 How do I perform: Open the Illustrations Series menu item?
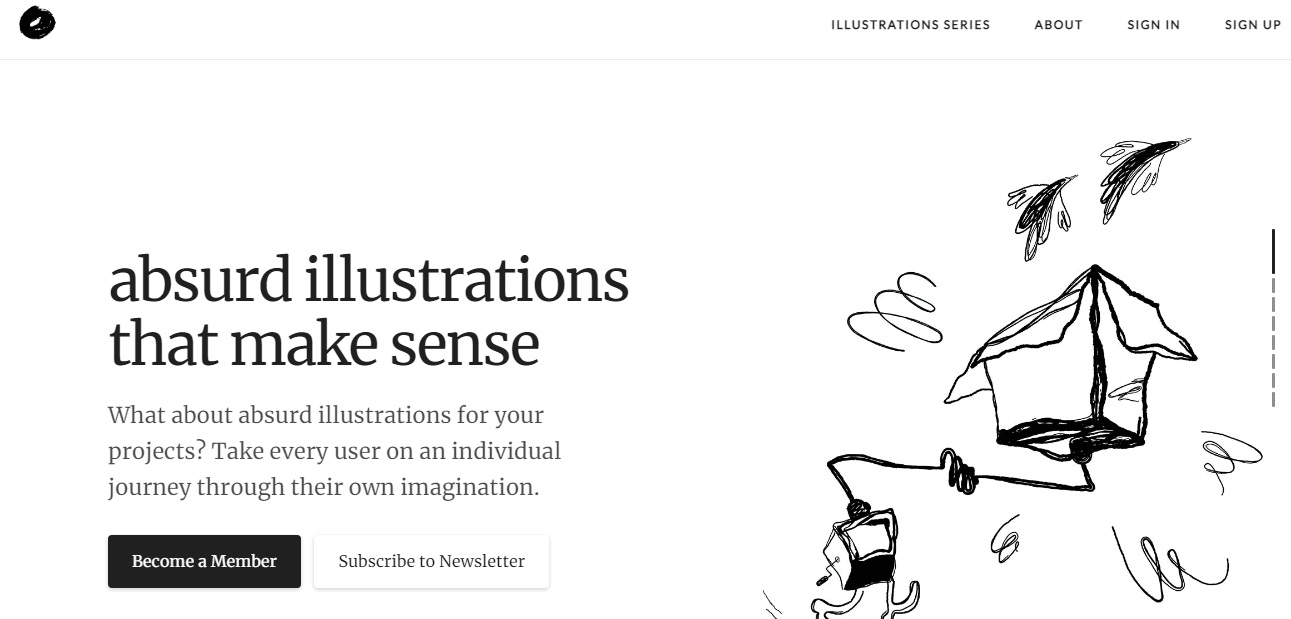click(x=910, y=25)
